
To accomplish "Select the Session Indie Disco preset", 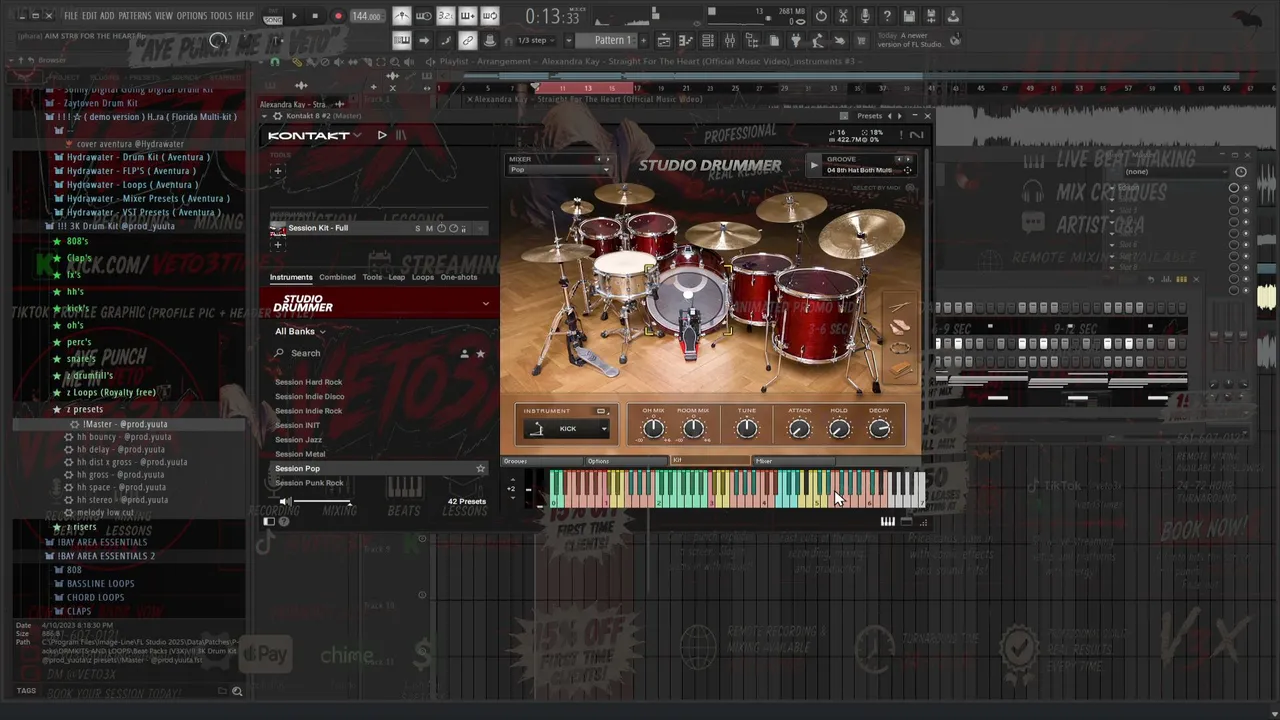I will click(310, 396).
